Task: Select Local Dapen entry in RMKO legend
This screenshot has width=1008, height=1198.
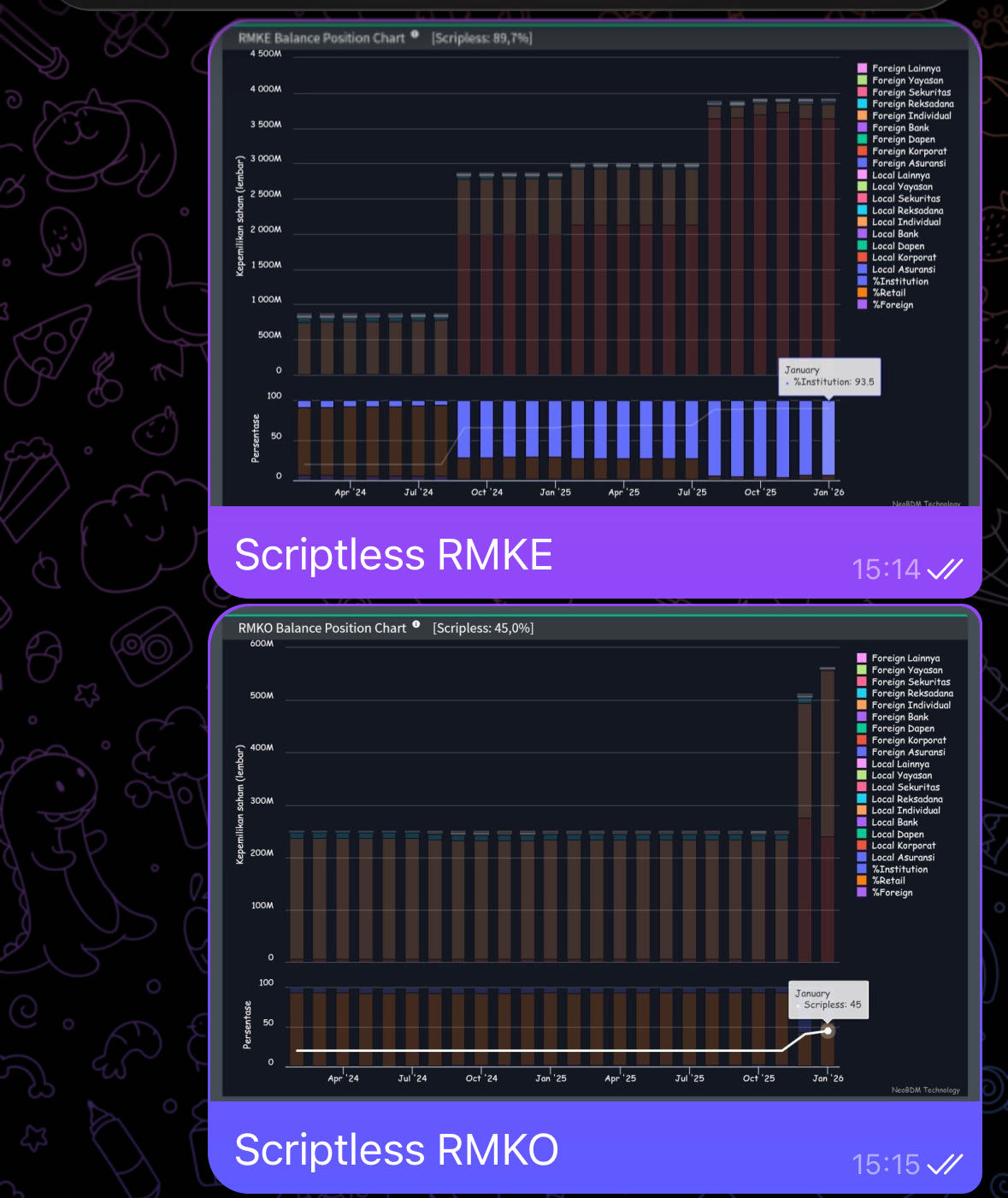Action: [891, 835]
